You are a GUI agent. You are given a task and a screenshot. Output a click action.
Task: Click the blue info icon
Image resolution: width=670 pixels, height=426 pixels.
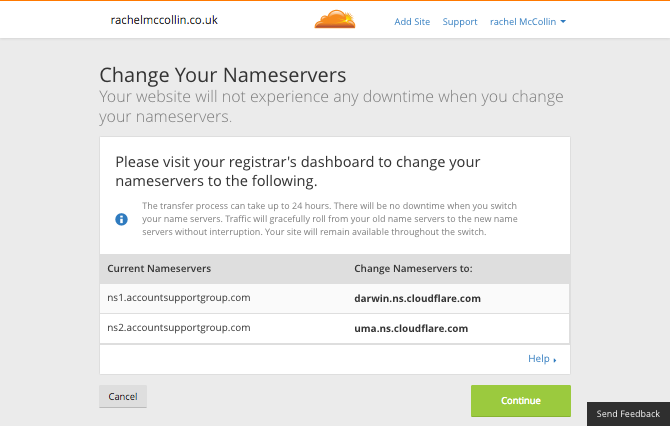[x=121, y=219]
